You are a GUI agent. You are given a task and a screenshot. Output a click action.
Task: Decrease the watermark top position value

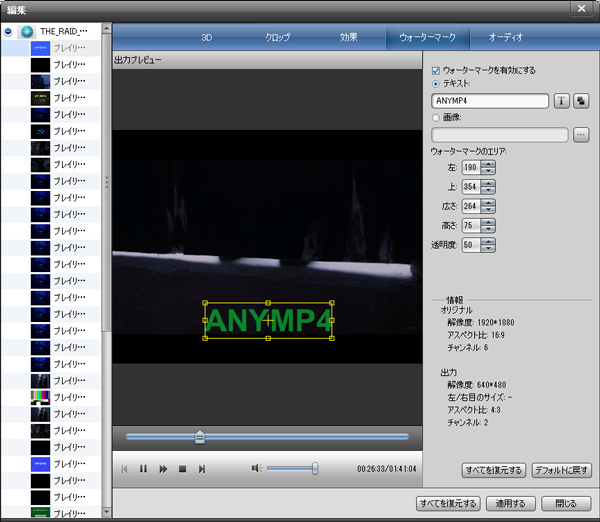tap(488, 190)
